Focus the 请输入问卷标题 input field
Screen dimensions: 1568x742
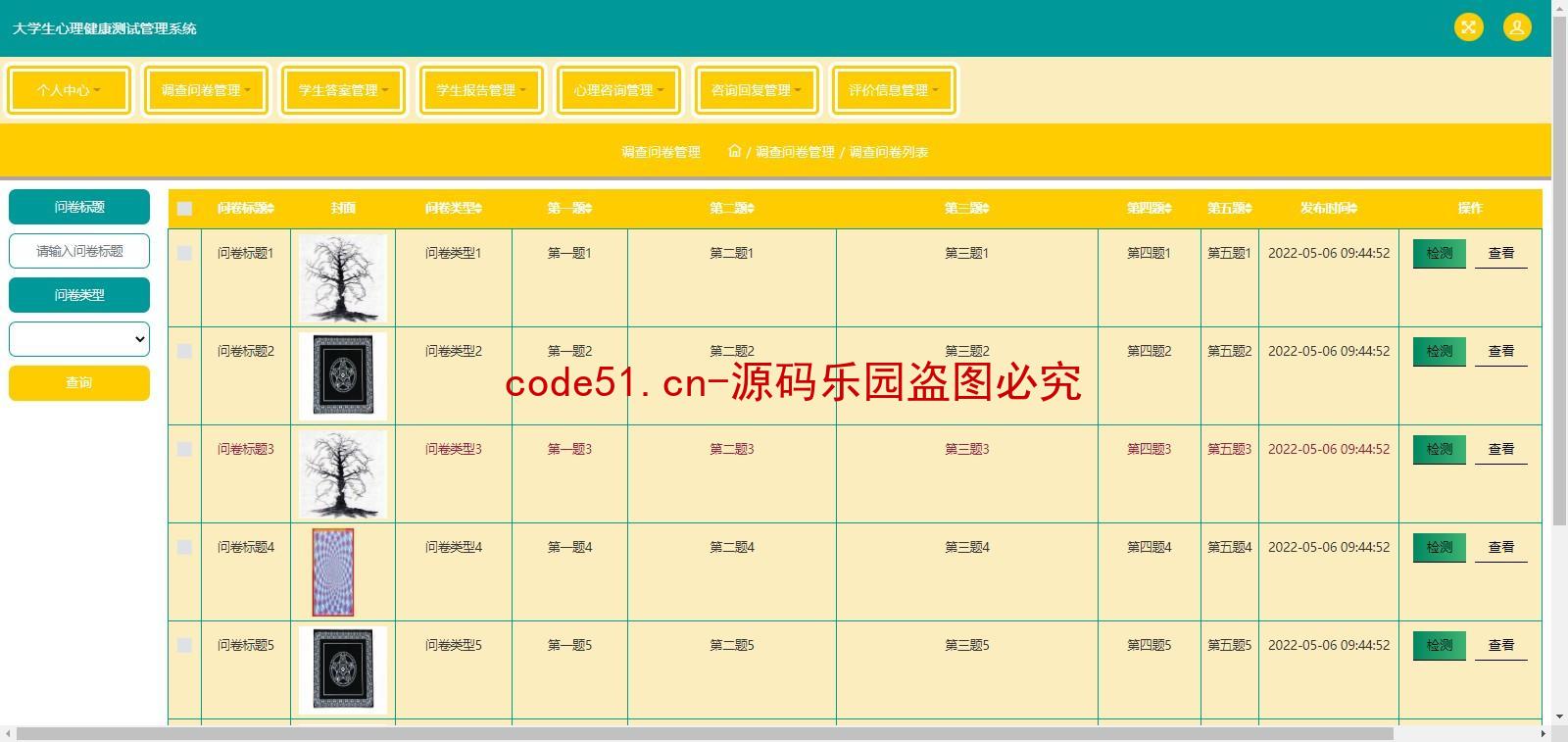coord(79,251)
